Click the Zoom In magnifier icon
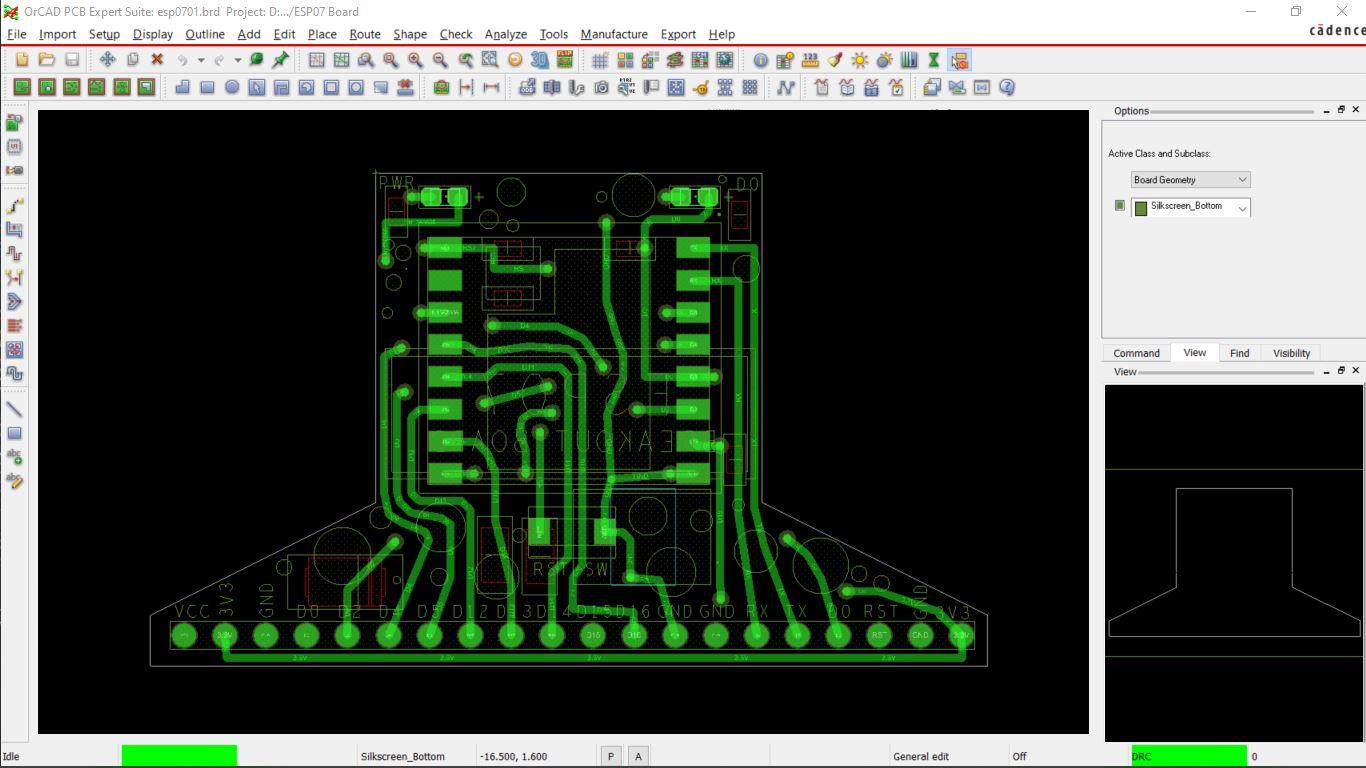The height and width of the screenshot is (768, 1366). coord(415,60)
